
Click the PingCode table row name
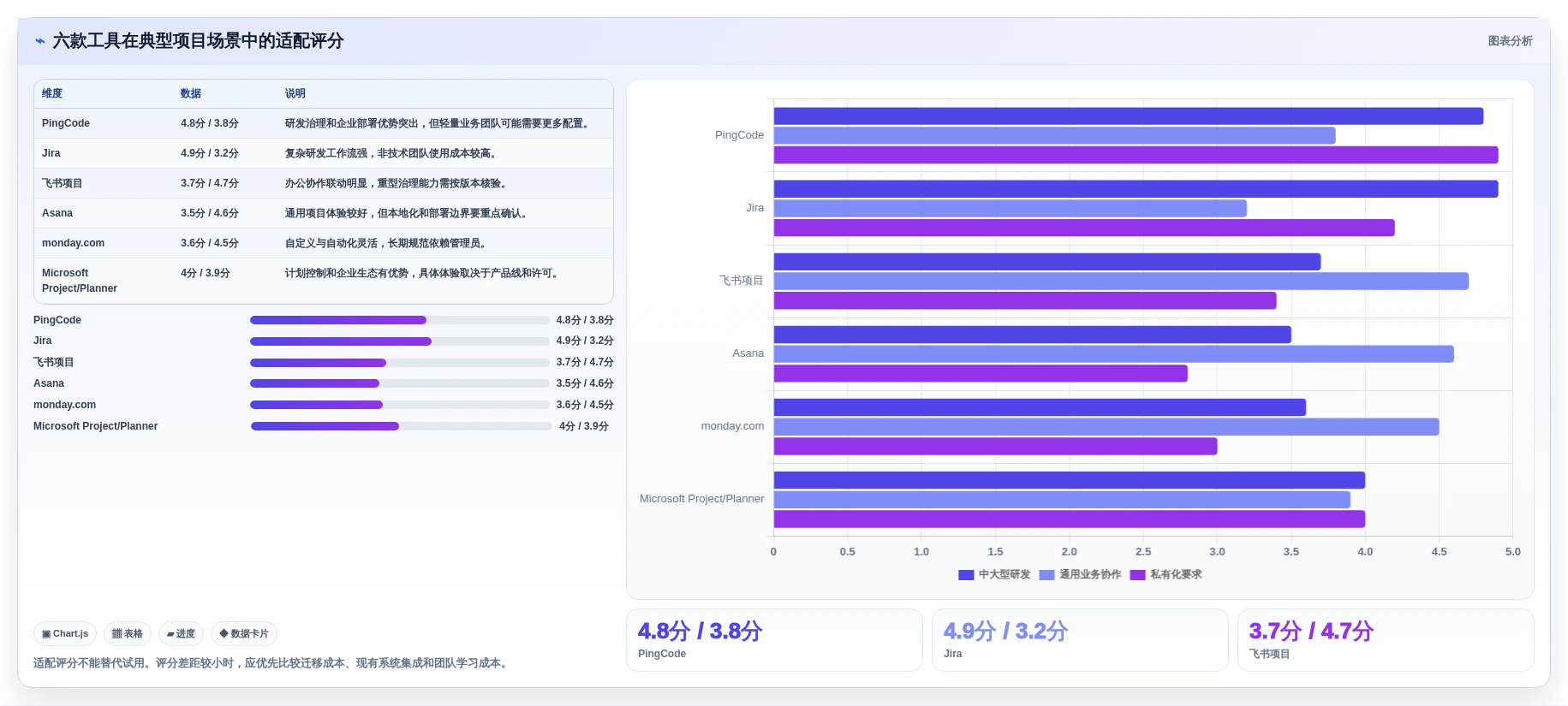66,123
